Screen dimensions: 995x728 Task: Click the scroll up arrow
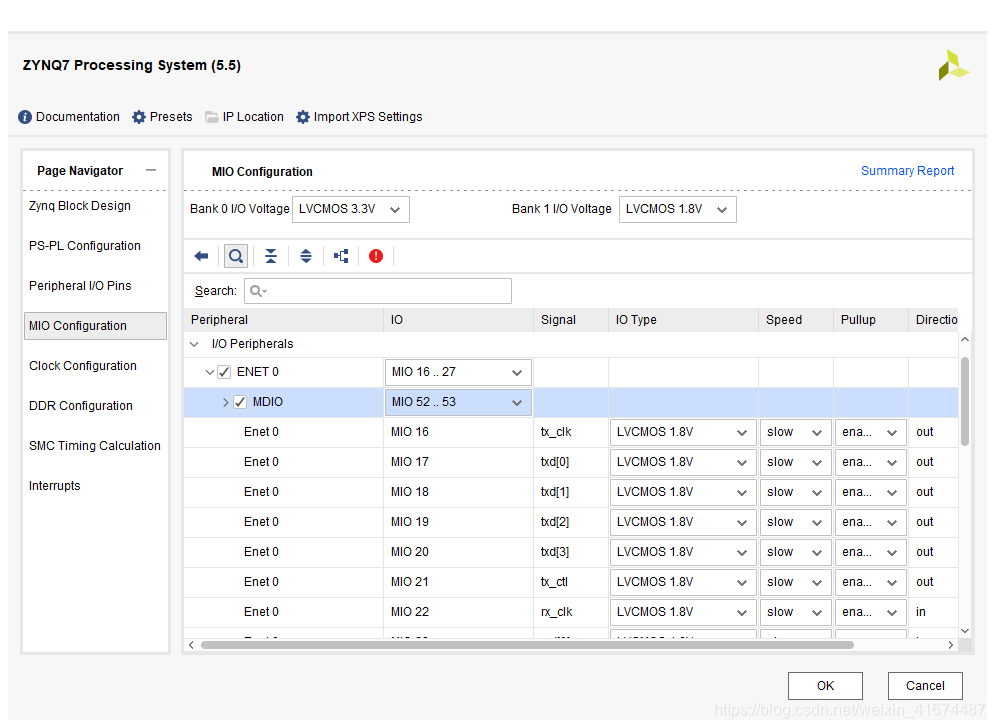point(965,340)
